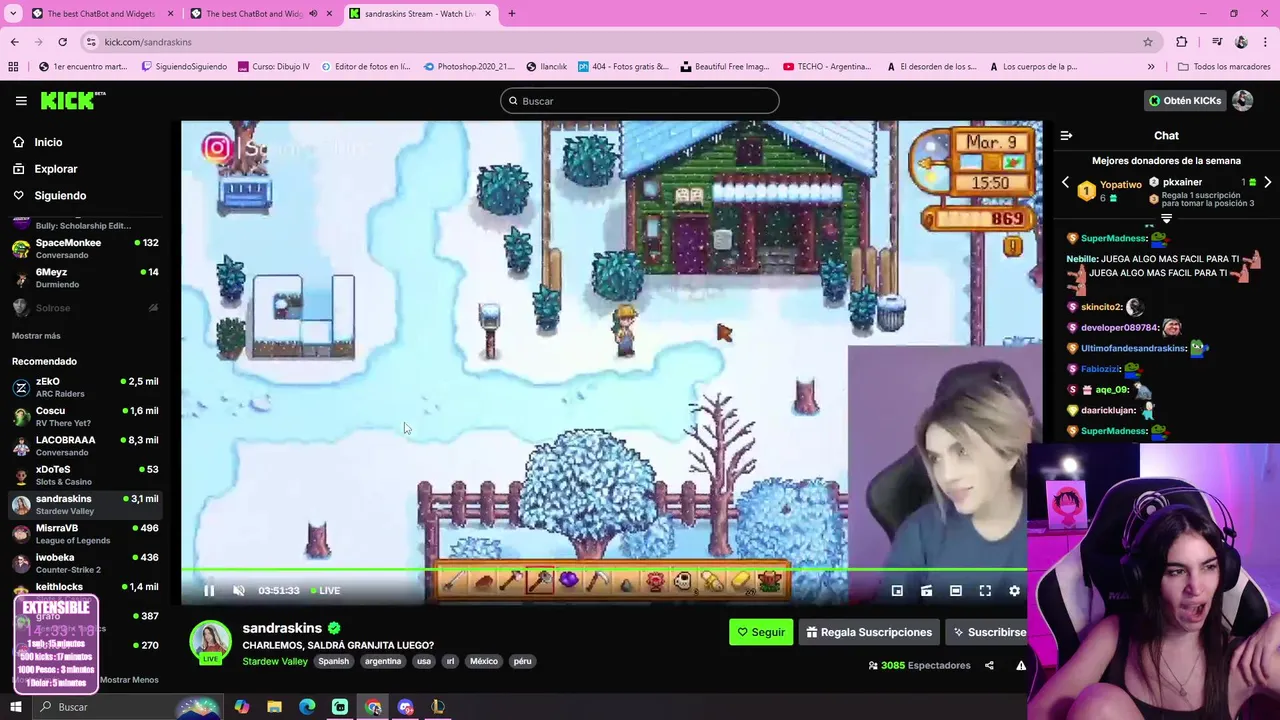Viewport: 1280px width, 720px height.
Task: Click the clip creation icon in player
Action: coord(926,591)
